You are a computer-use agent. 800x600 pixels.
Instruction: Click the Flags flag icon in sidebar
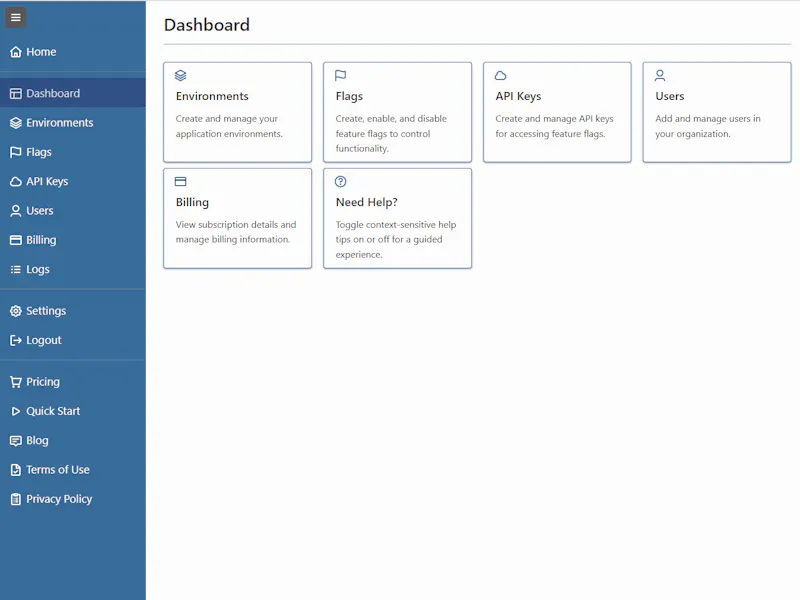tap(16, 152)
